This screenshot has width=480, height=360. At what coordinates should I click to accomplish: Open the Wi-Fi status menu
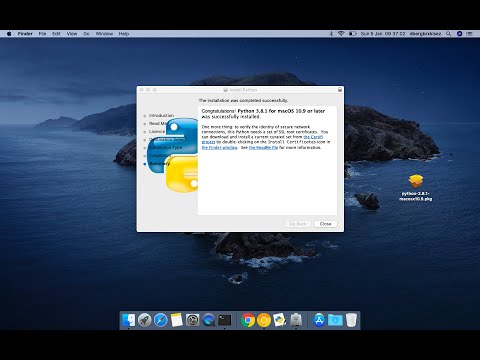[x=341, y=34]
